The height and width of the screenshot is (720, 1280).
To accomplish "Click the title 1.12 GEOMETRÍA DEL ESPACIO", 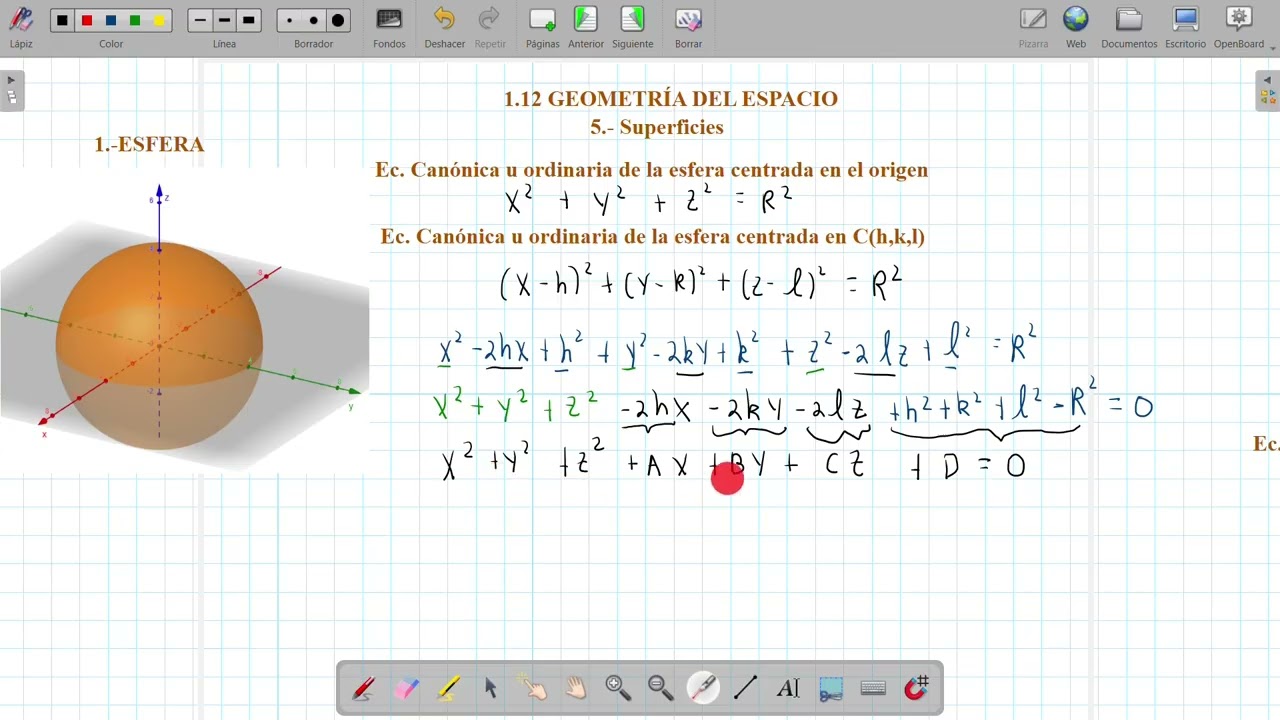I will click(671, 99).
